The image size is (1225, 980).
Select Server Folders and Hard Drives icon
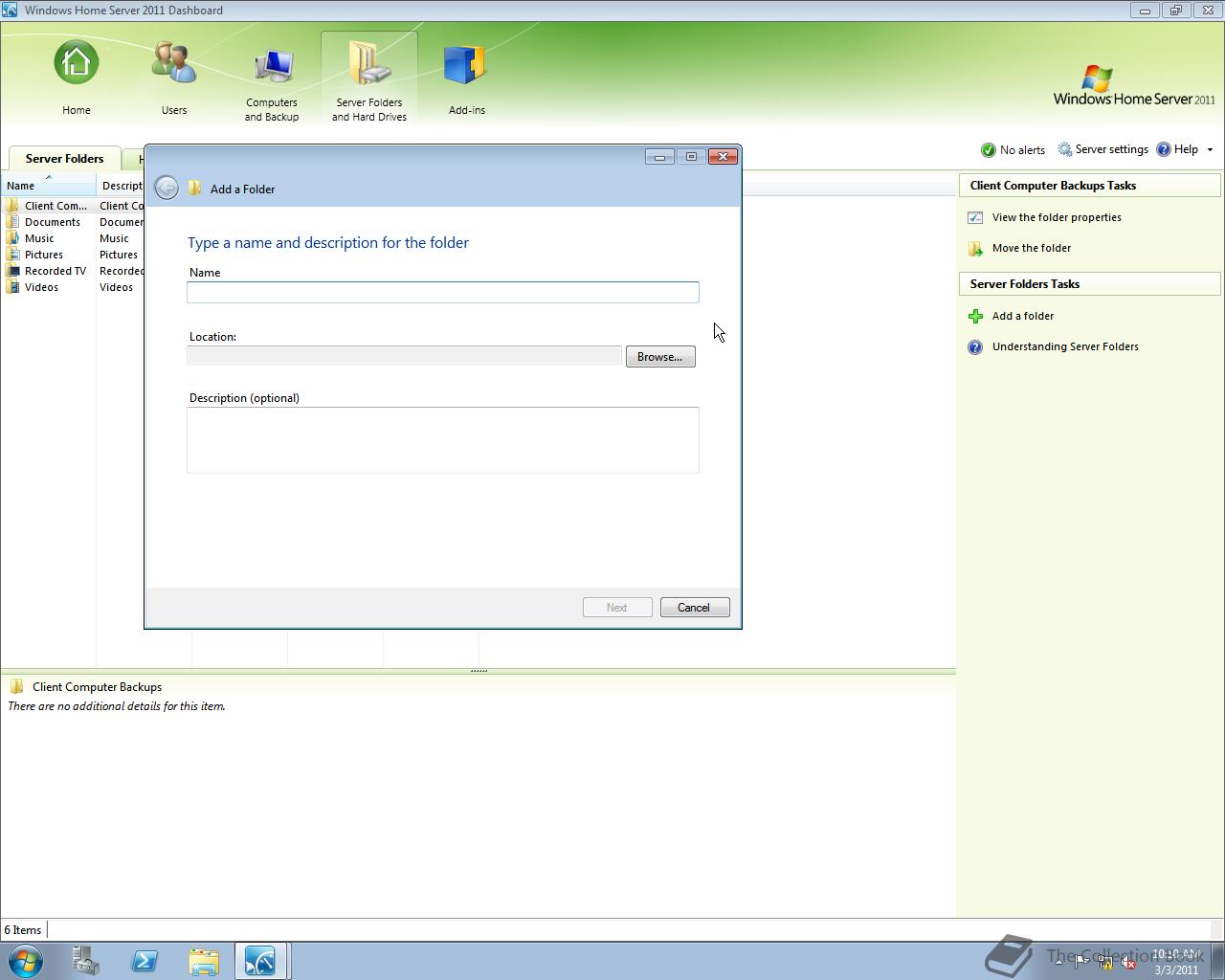coord(369,78)
